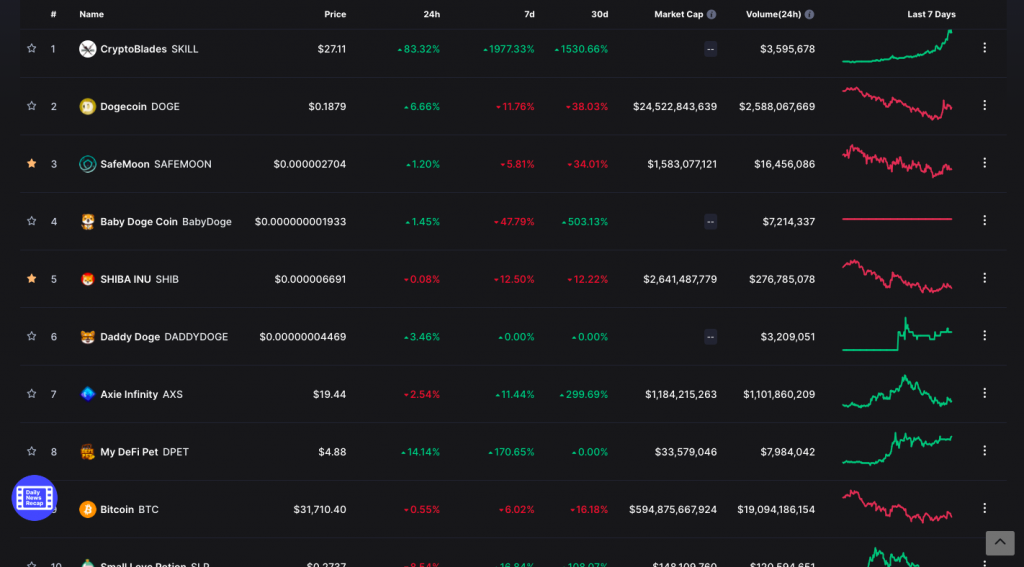Click the Baby Doge Coin logo
Image resolution: width=1024 pixels, height=567 pixels.
tap(88, 221)
